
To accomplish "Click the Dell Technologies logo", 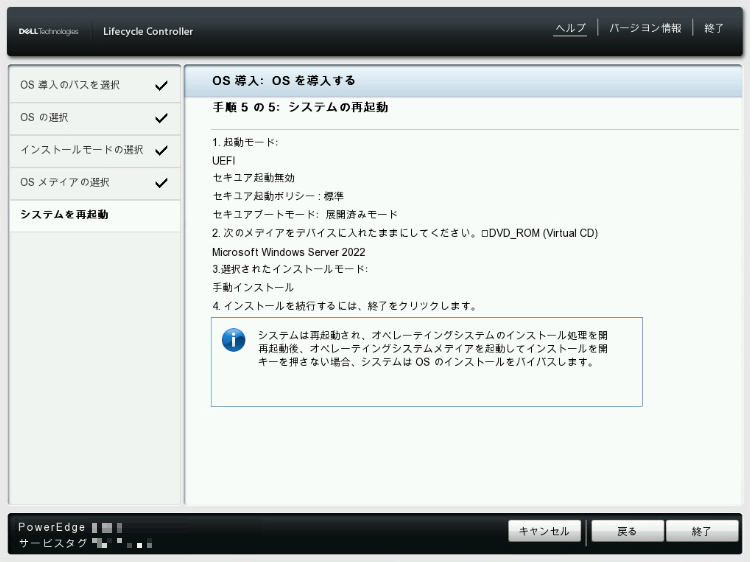I will (x=48, y=32).
